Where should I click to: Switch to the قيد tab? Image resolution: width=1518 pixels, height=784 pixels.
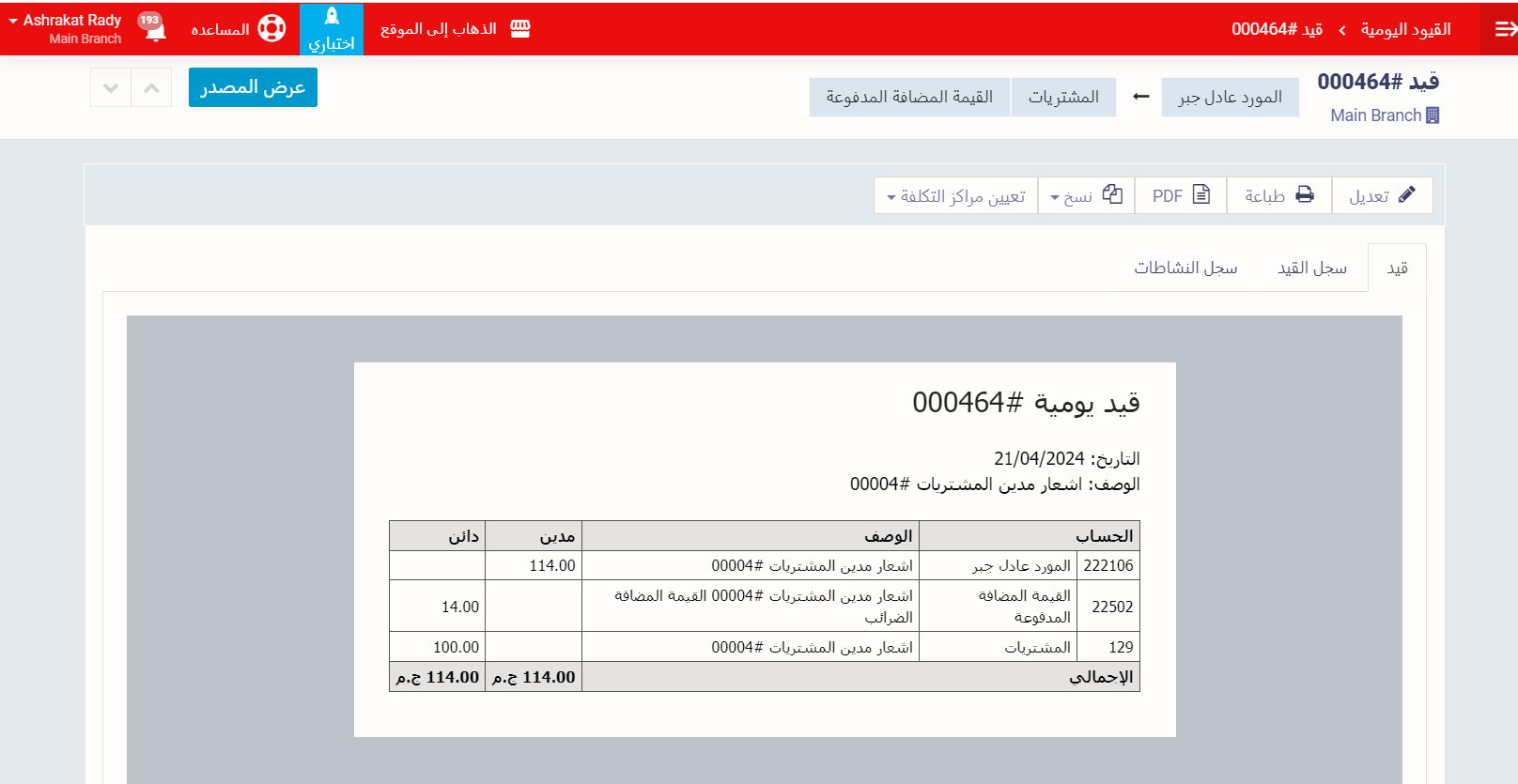[1397, 269]
